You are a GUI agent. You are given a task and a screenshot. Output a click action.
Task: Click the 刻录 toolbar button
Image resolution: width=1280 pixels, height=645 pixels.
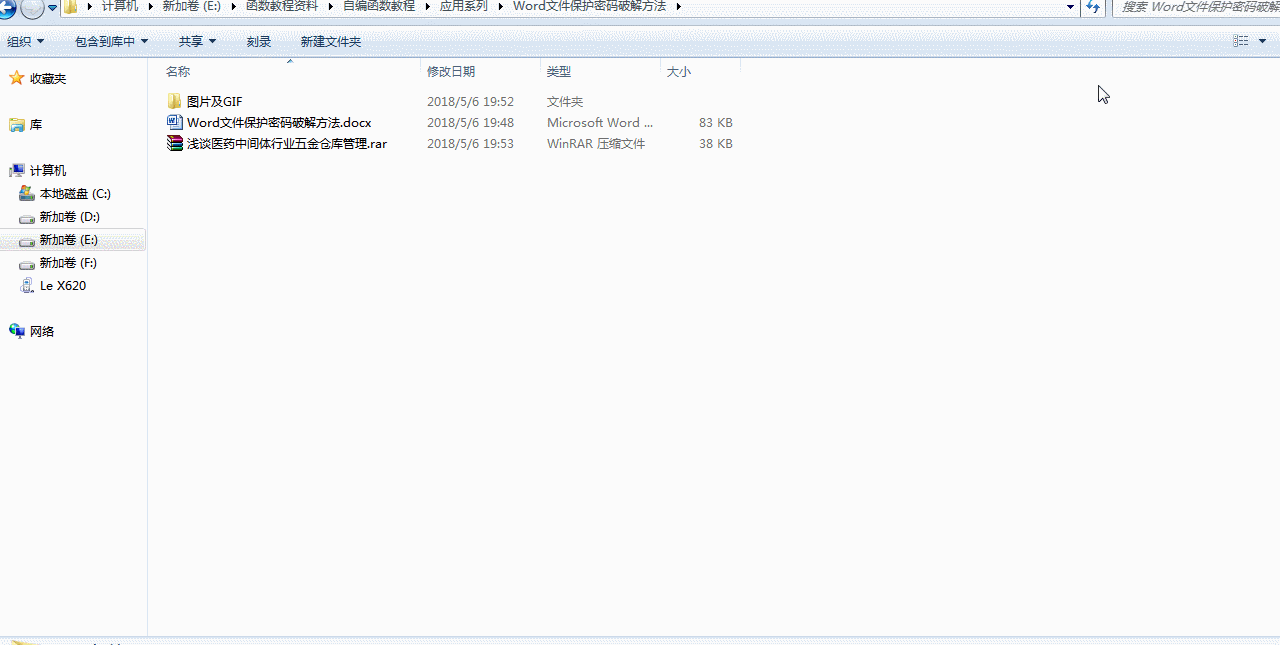pos(259,41)
